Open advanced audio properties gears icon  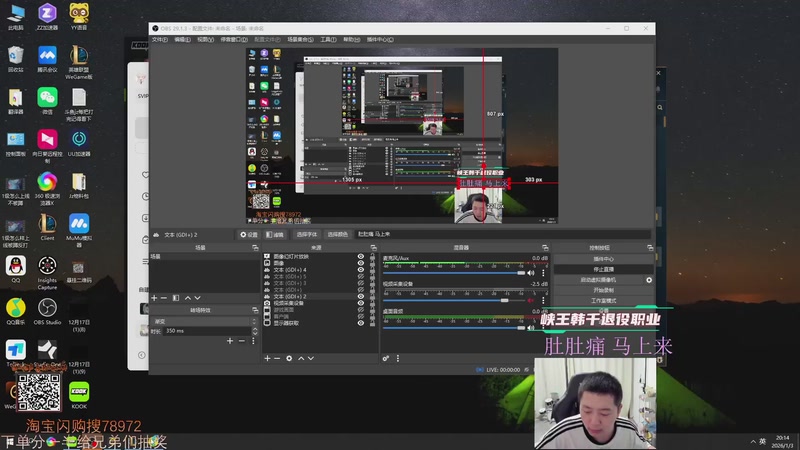click(x=386, y=359)
